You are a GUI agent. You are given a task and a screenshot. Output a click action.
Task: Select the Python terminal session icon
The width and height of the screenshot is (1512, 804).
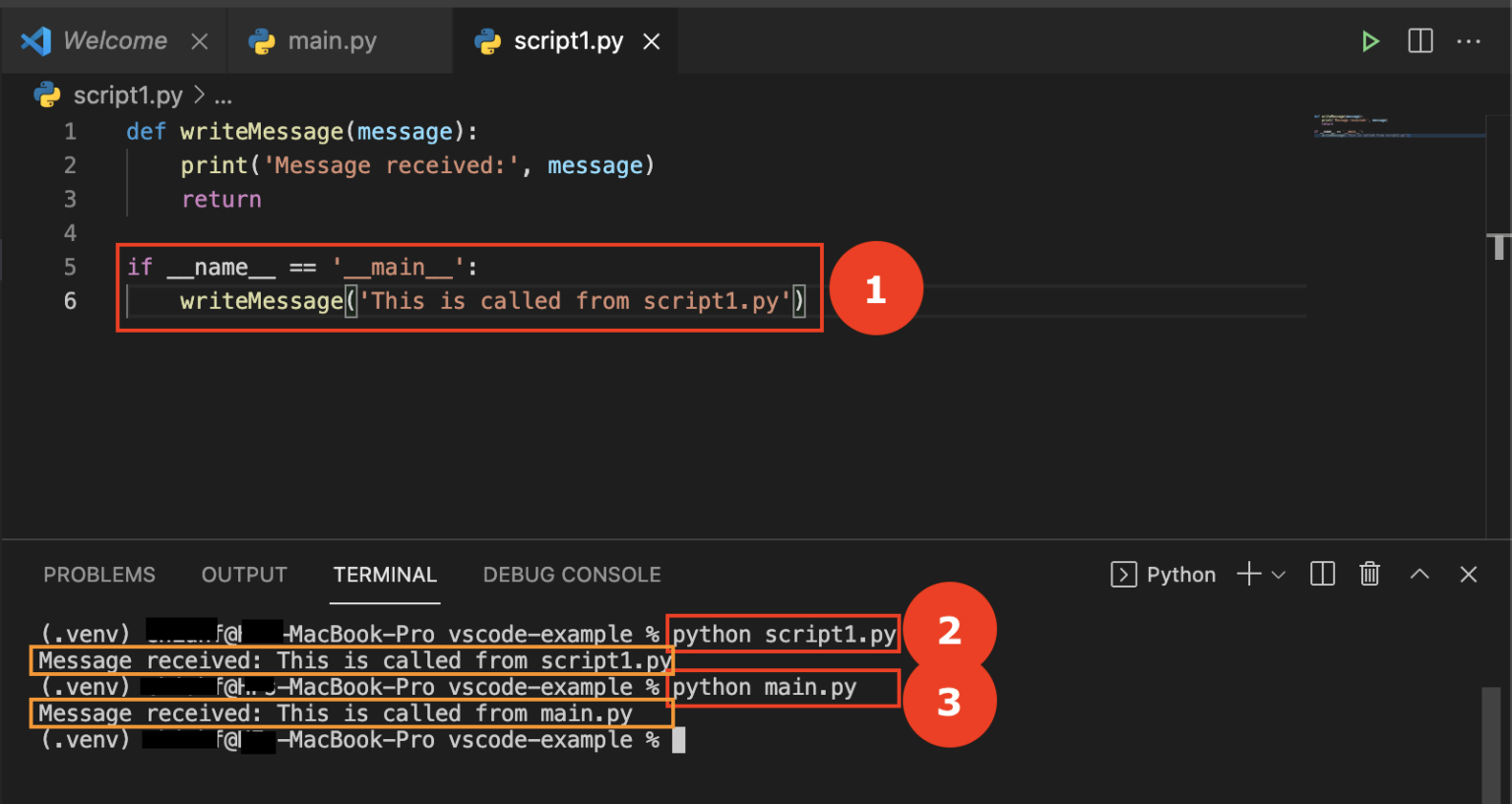(1123, 574)
